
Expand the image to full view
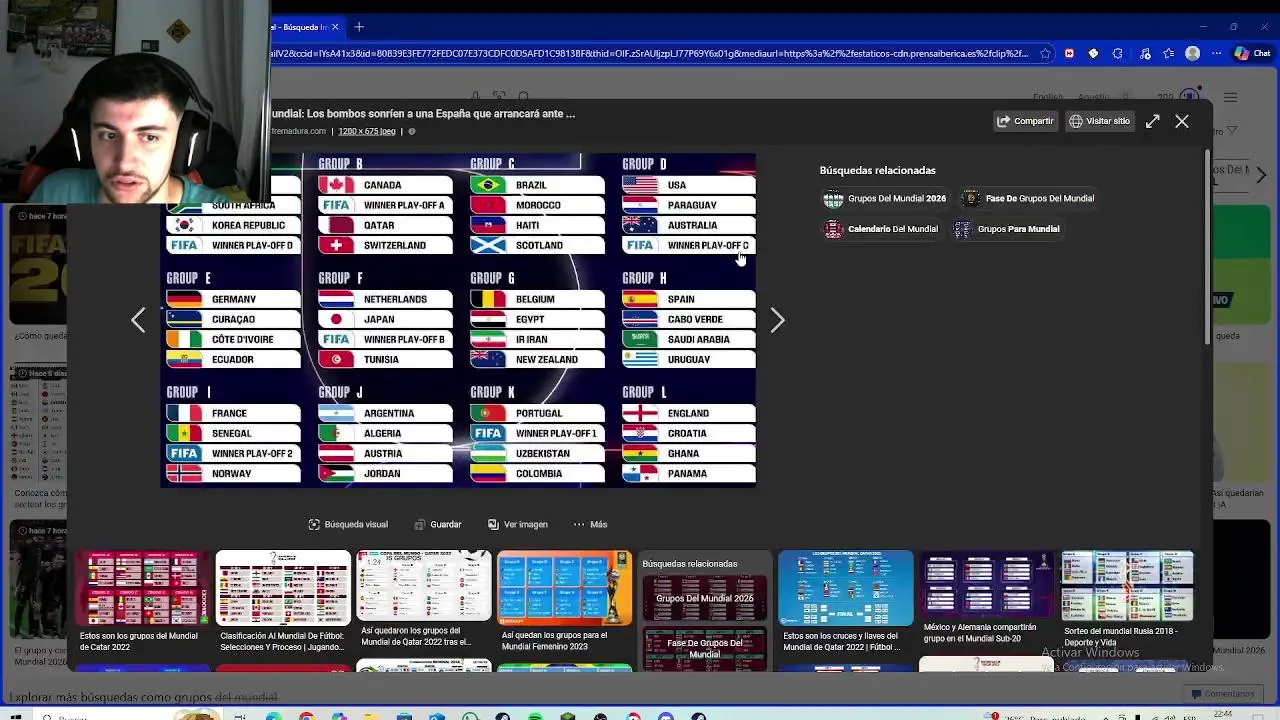pyautogui.click(x=1153, y=121)
